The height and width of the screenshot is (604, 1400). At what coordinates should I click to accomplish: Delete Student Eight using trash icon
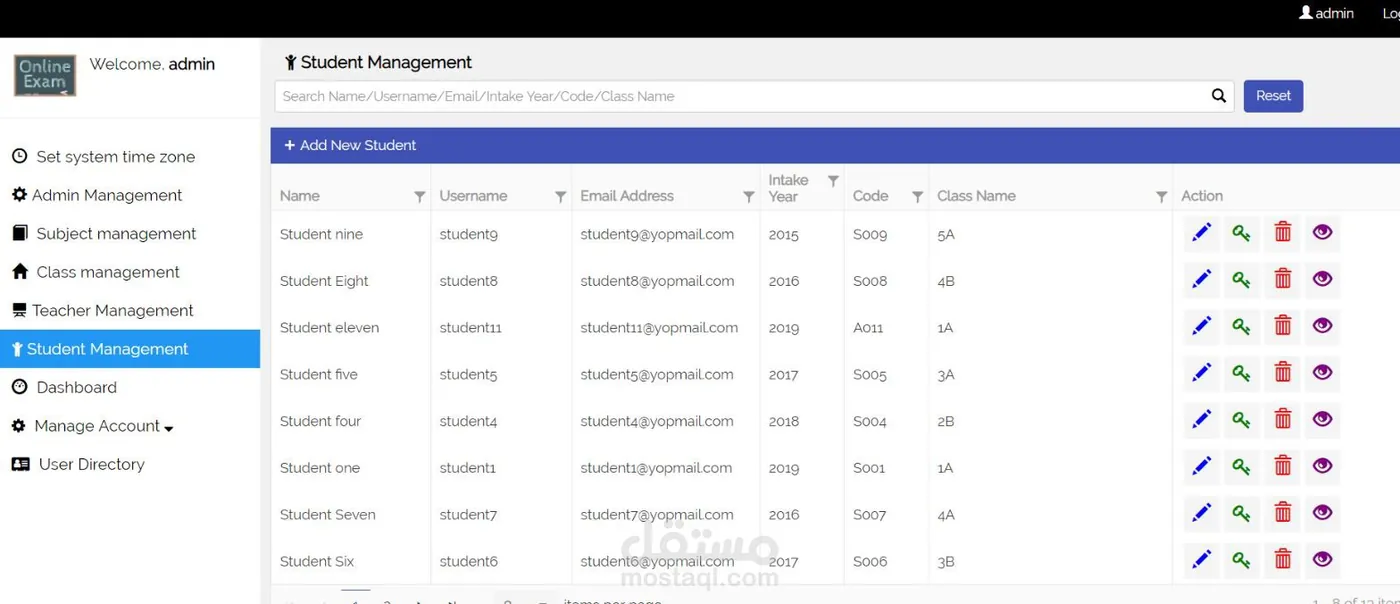[1283, 280]
